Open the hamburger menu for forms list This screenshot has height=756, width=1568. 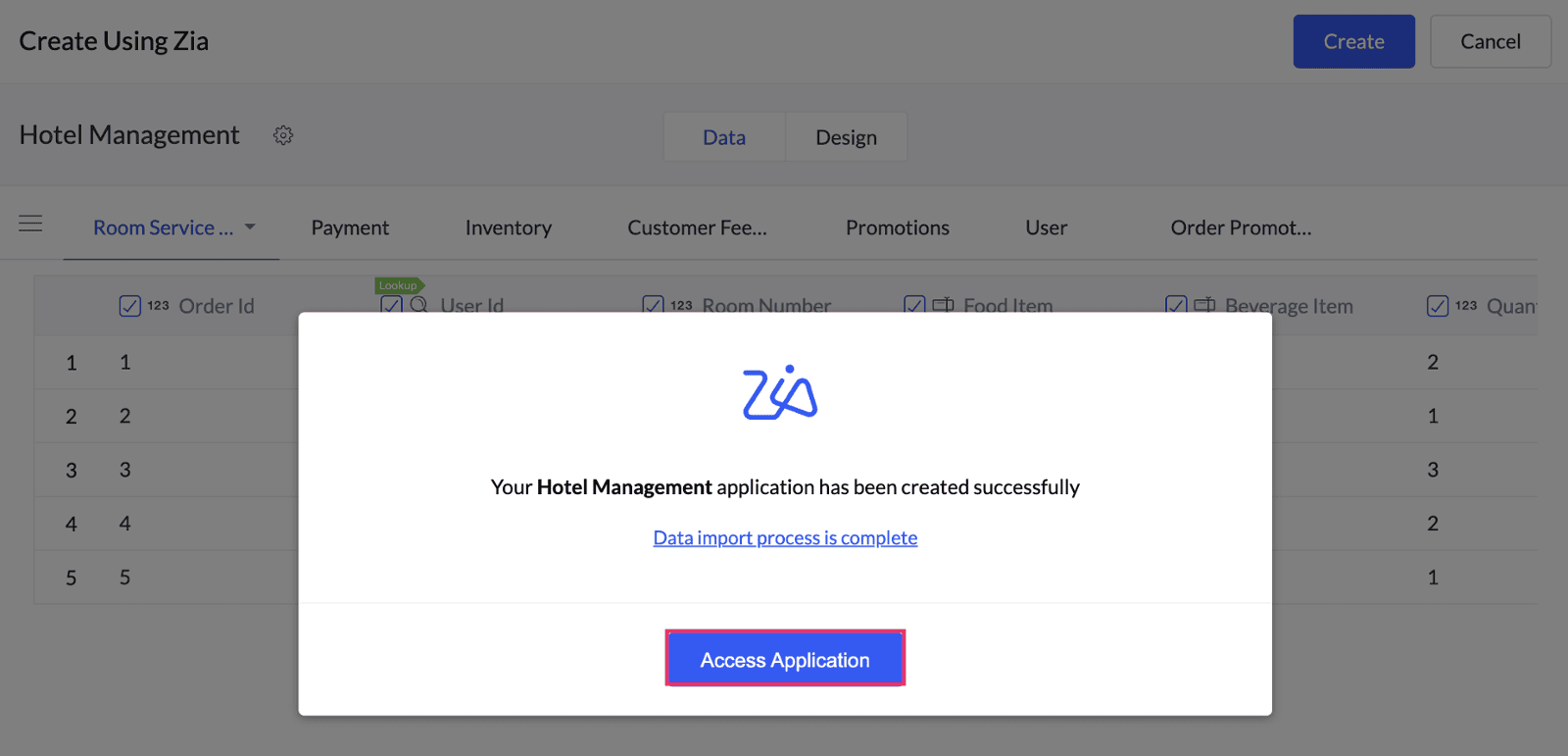pos(30,224)
